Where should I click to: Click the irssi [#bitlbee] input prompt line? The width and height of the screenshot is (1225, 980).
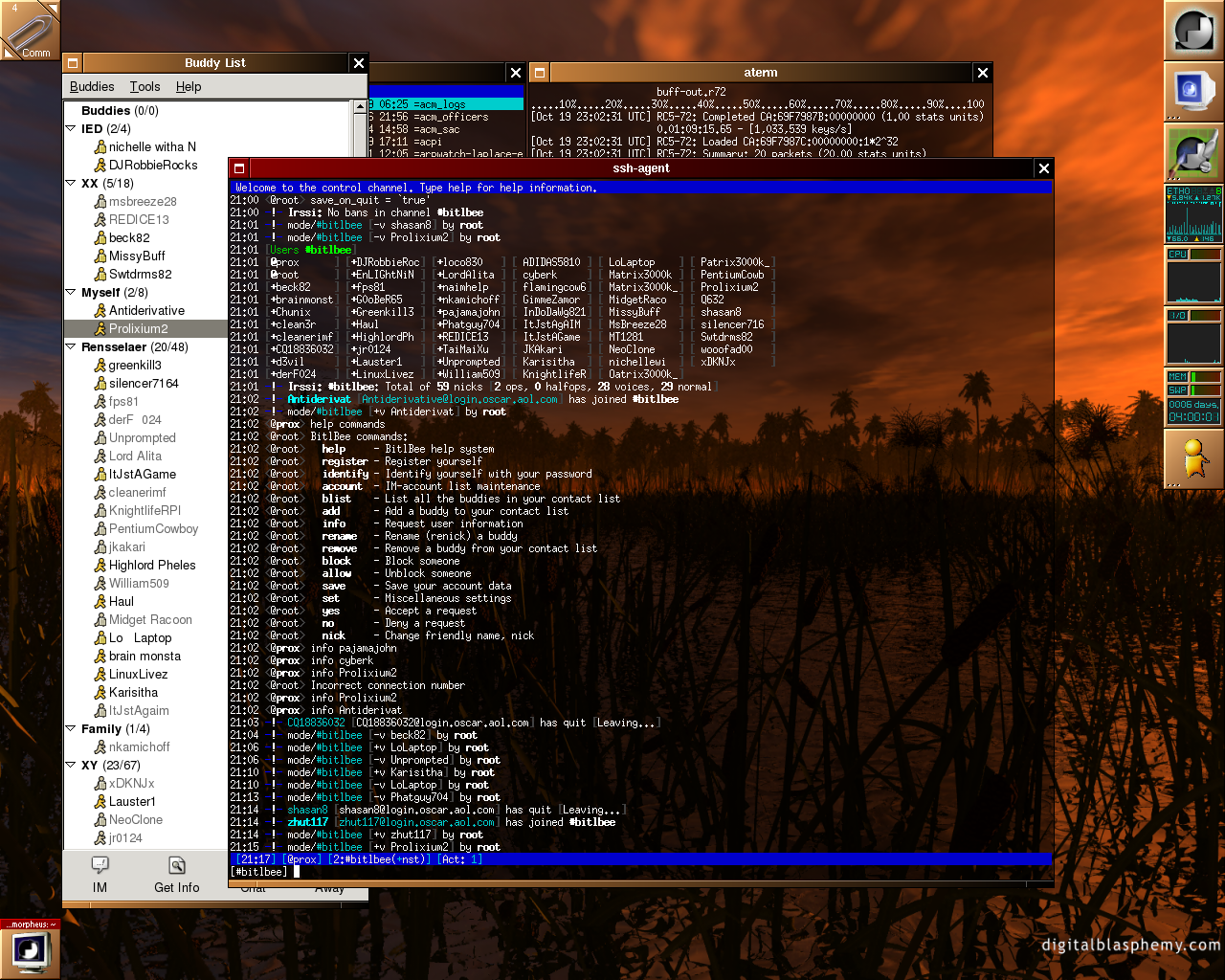(x=641, y=872)
